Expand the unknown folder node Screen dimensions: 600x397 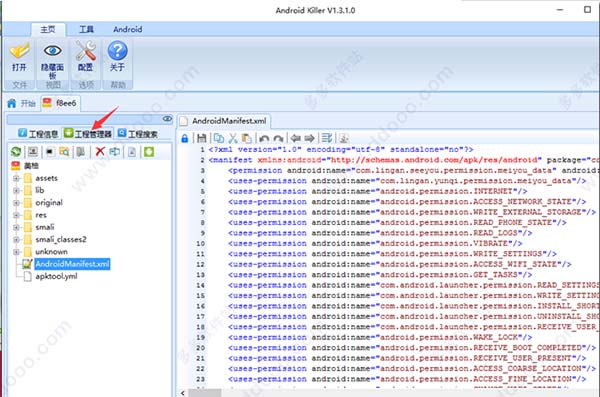16,252
